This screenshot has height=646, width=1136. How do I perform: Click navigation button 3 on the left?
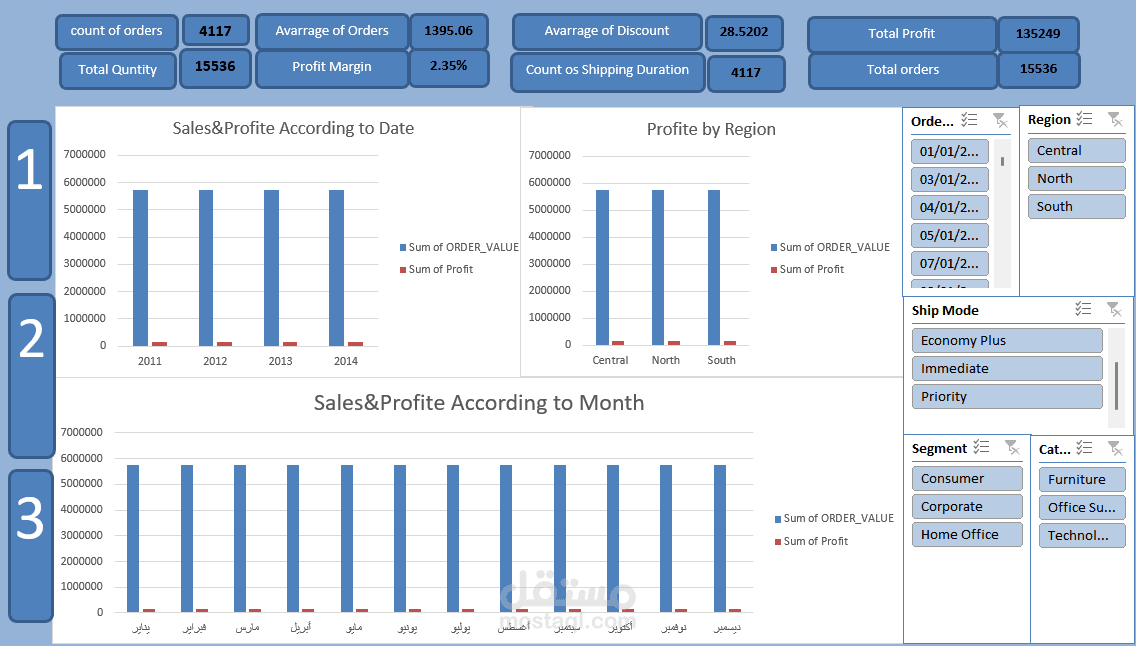(x=29, y=541)
